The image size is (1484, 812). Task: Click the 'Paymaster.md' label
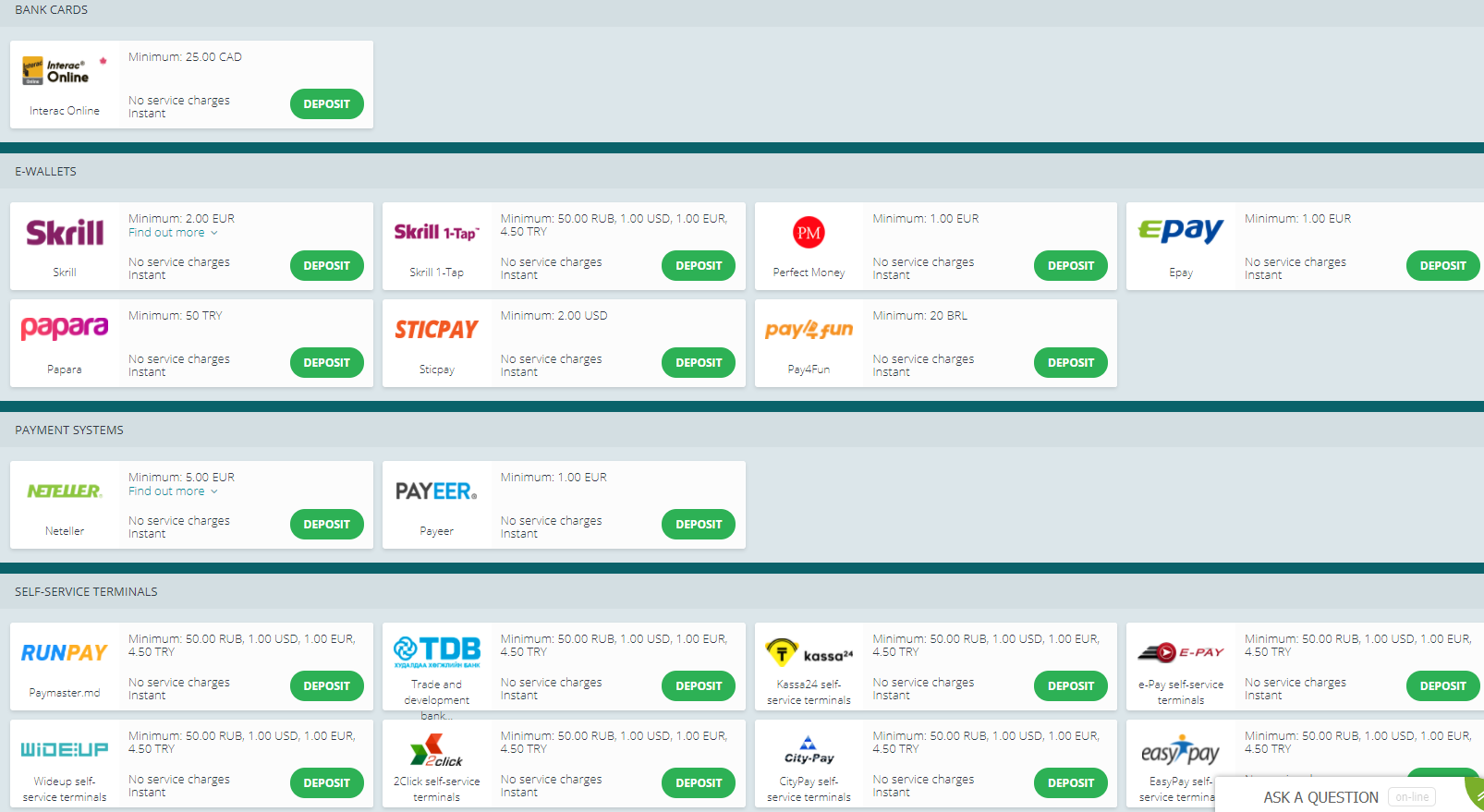65,693
